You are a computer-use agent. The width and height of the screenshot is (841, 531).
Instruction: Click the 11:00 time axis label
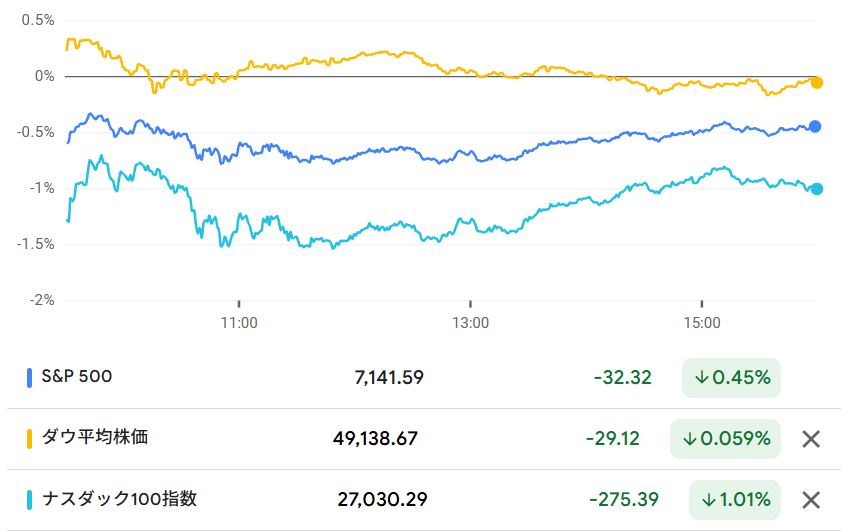tap(239, 323)
